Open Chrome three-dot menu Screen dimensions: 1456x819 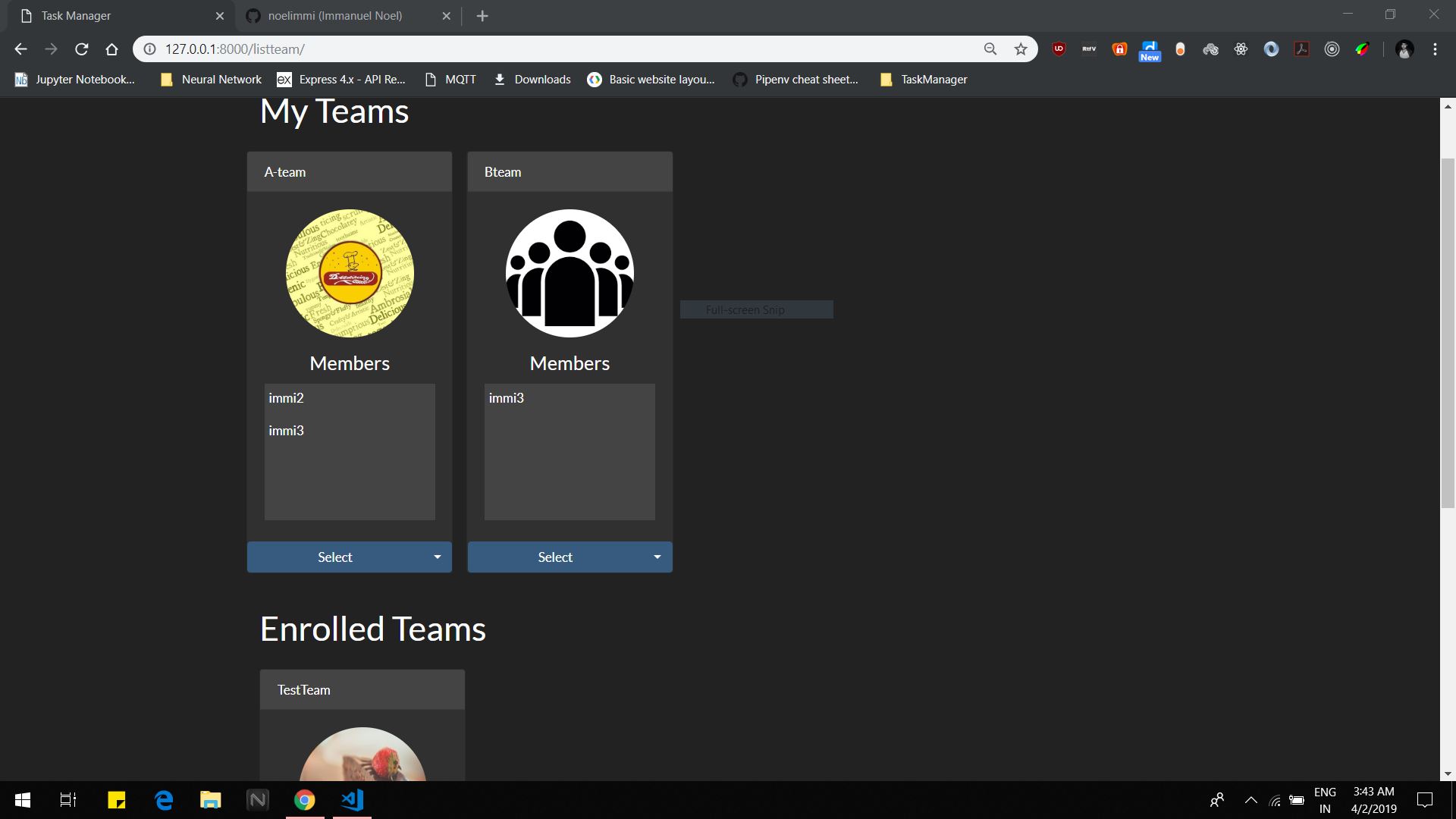(x=1435, y=49)
